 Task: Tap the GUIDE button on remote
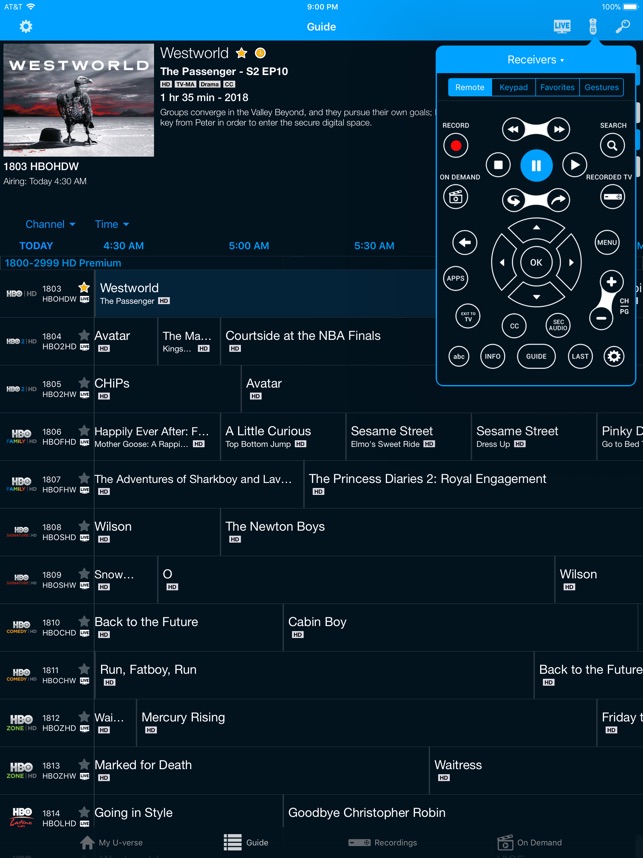click(x=536, y=356)
